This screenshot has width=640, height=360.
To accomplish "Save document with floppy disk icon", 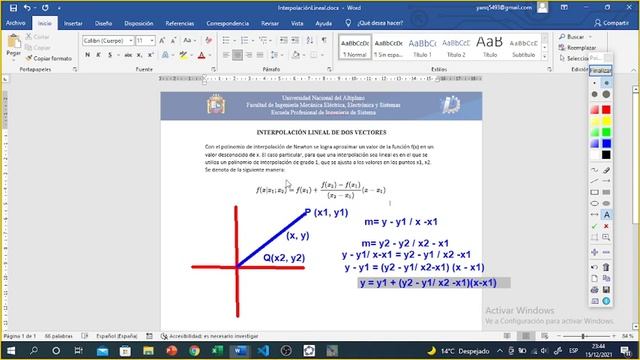I will [13, 8].
